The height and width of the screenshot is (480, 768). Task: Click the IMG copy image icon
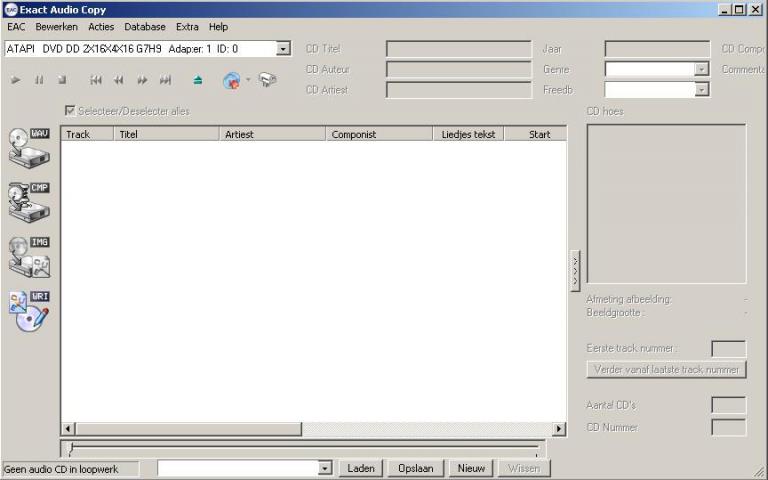point(29,256)
